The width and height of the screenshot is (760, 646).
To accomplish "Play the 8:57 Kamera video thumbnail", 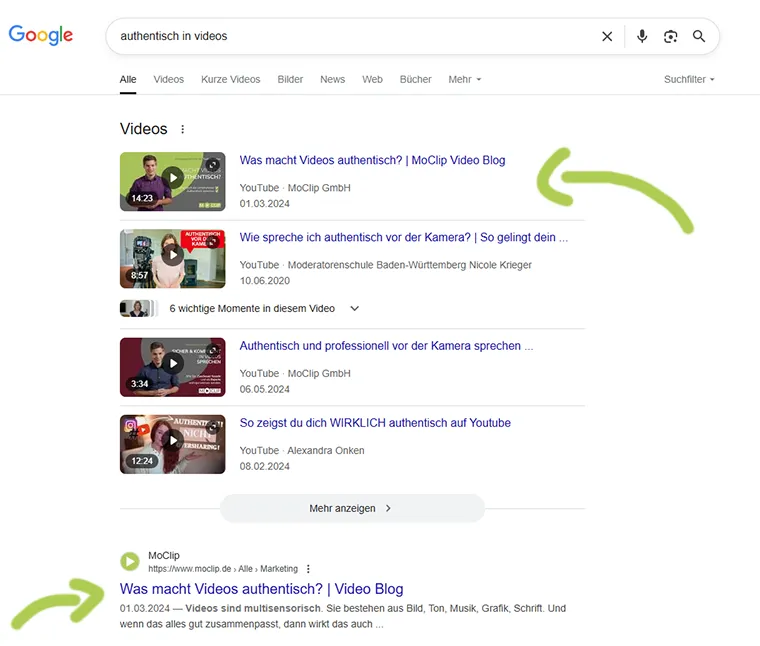I will 173,259.
